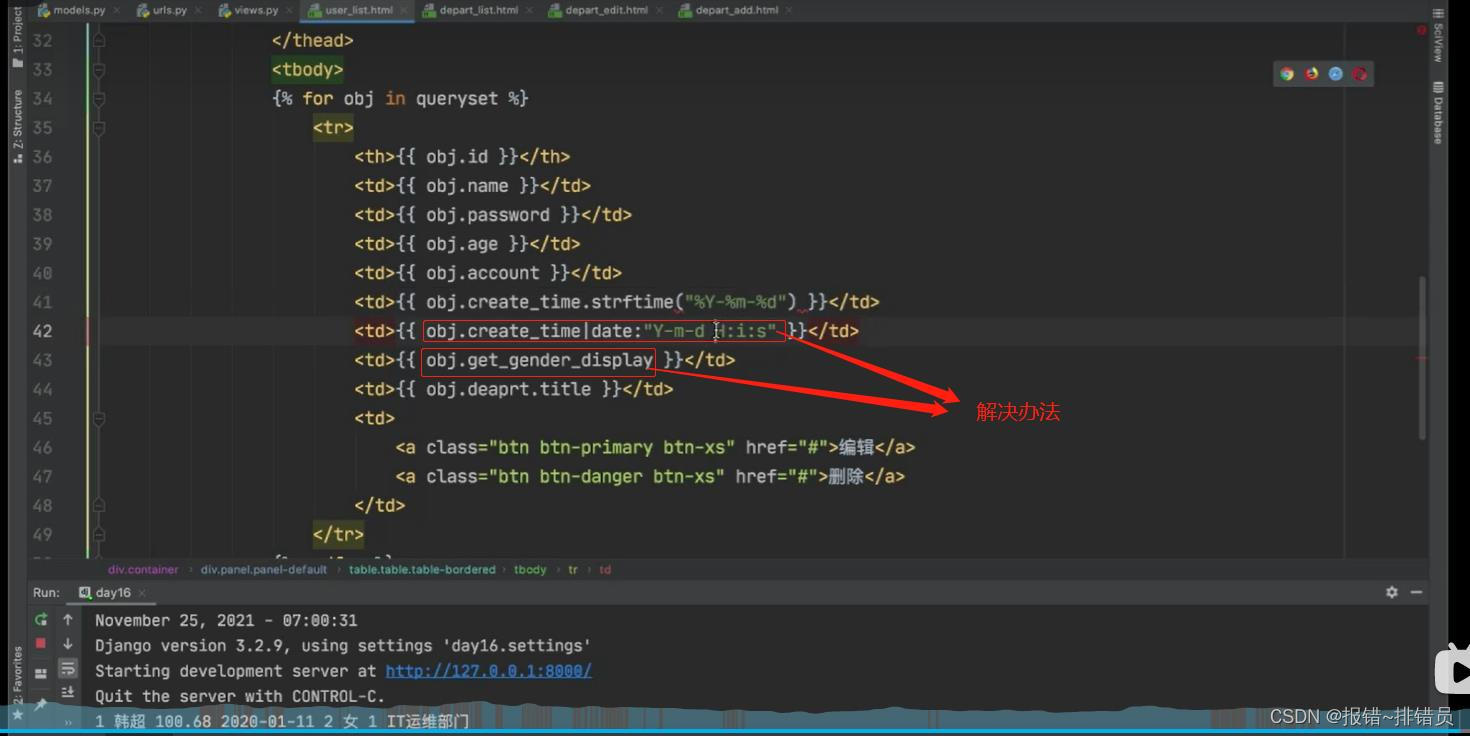This screenshot has width=1470, height=736.
Task: Click the scroll-to-end icon in Run console
Action: pyautogui.click(x=68, y=692)
